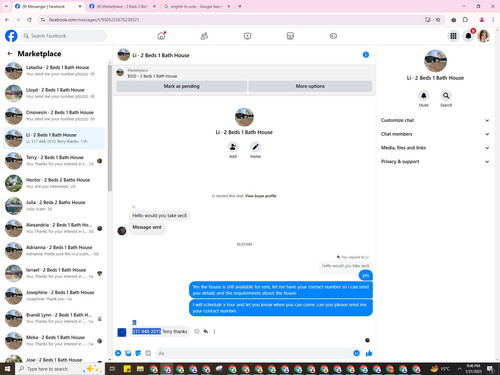This screenshot has height=375, width=500.
Task: Send a thumbs up like
Action: point(369,353)
